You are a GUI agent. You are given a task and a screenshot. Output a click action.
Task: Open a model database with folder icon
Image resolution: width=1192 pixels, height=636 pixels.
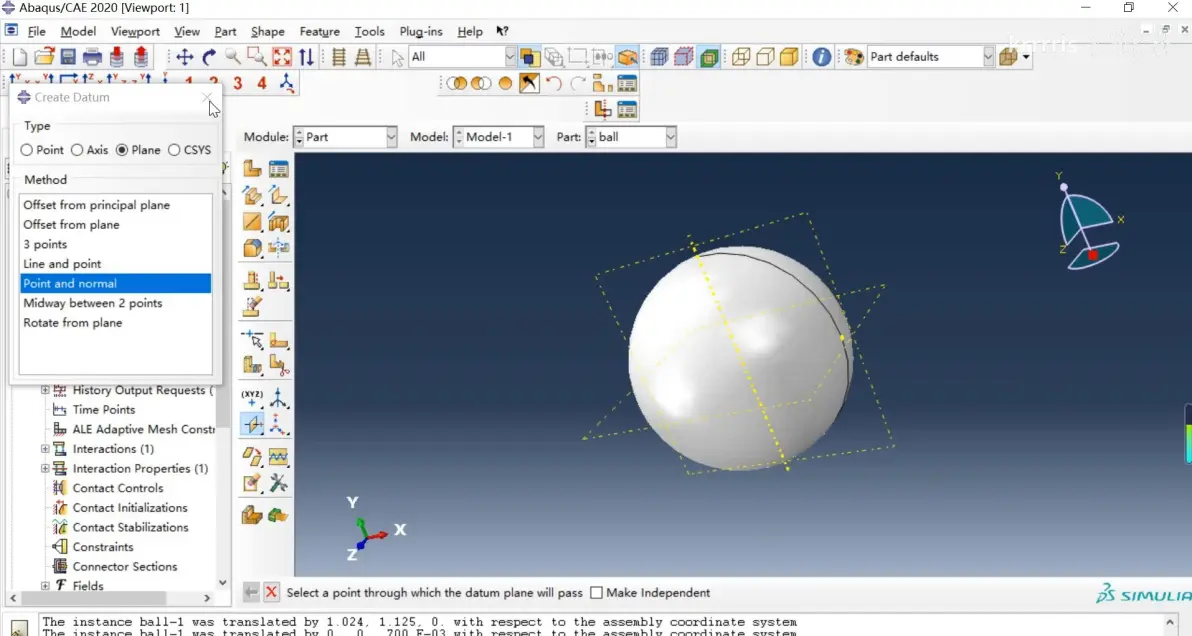(x=44, y=57)
